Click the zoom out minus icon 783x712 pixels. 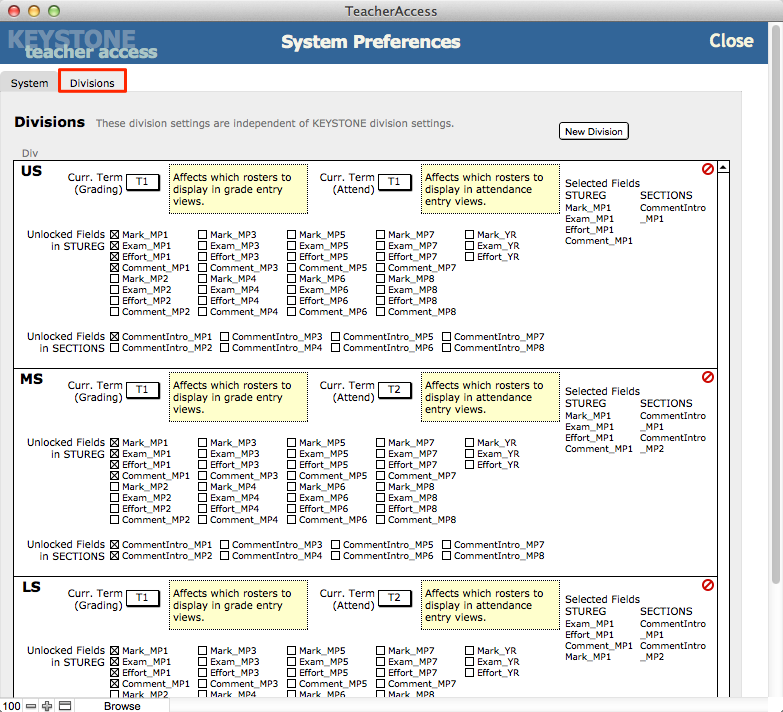(x=31, y=706)
